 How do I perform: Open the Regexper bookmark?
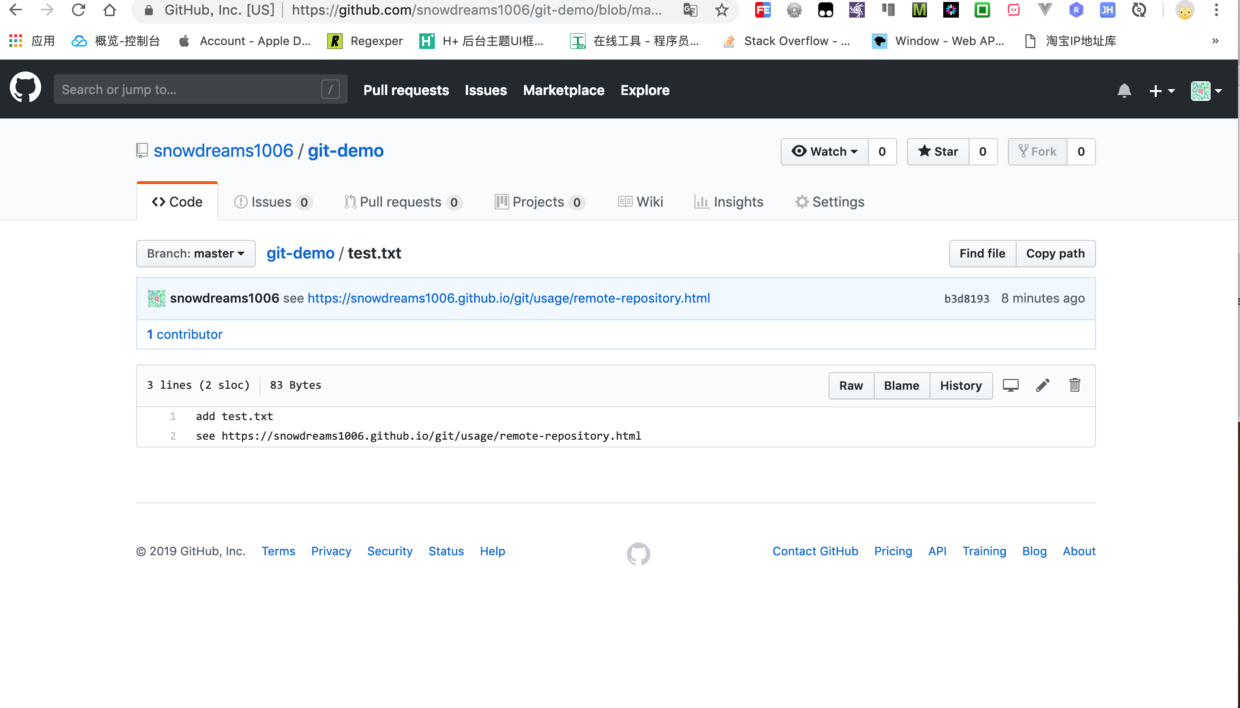(x=363, y=41)
